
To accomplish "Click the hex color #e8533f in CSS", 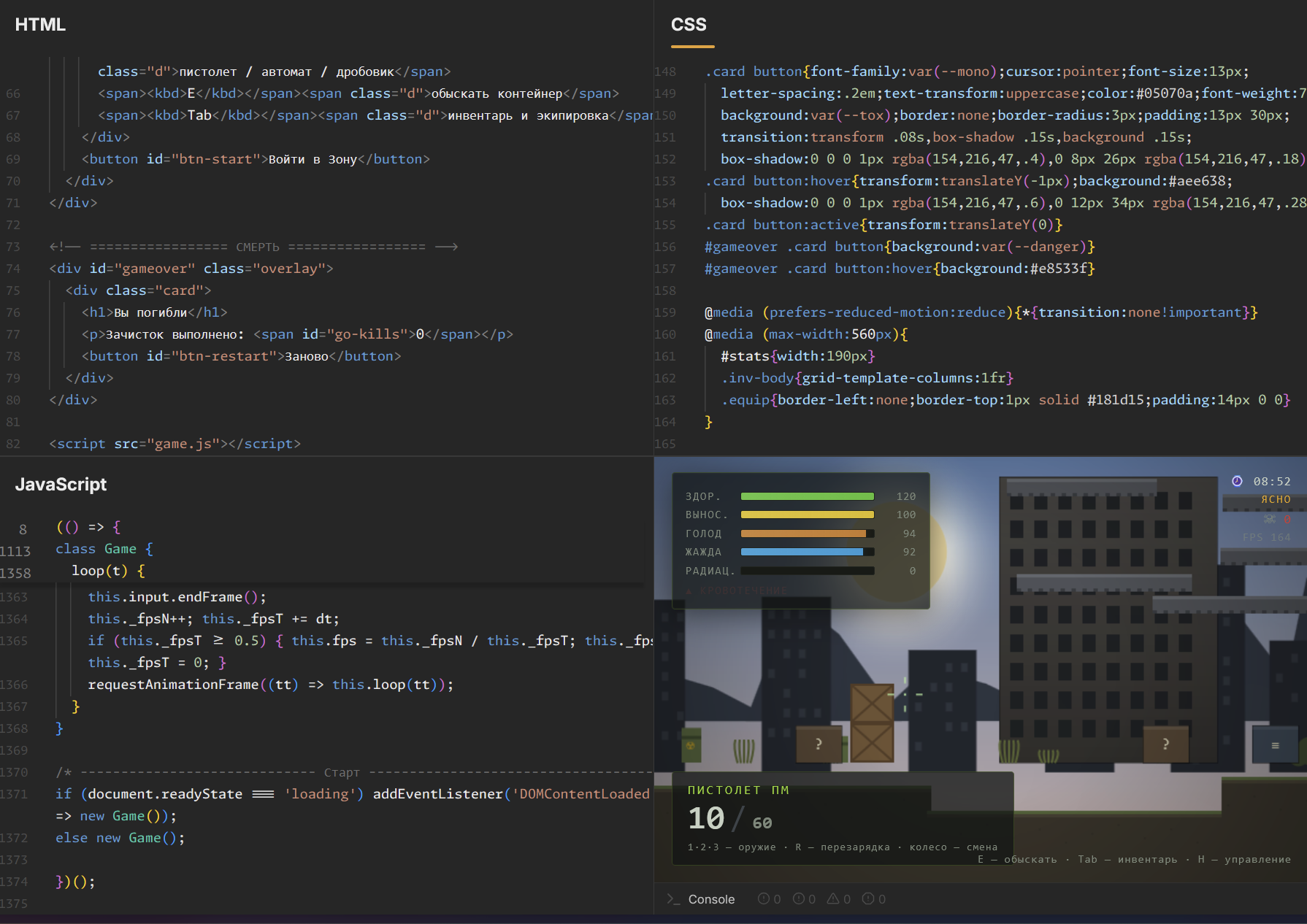I will click(x=1059, y=269).
